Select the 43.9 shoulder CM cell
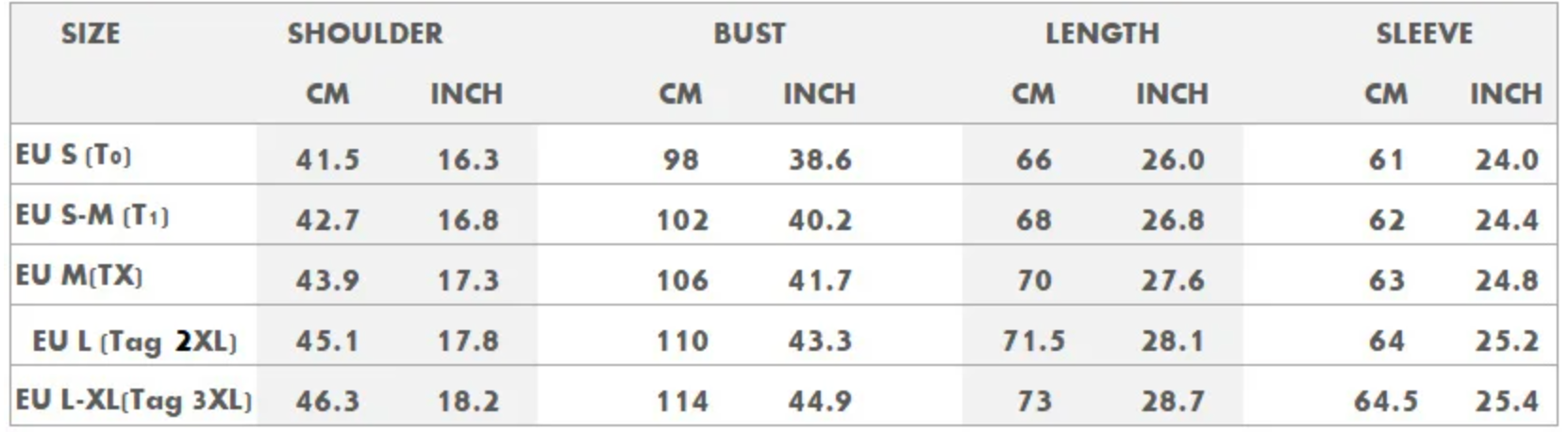 click(x=327, y=280)
